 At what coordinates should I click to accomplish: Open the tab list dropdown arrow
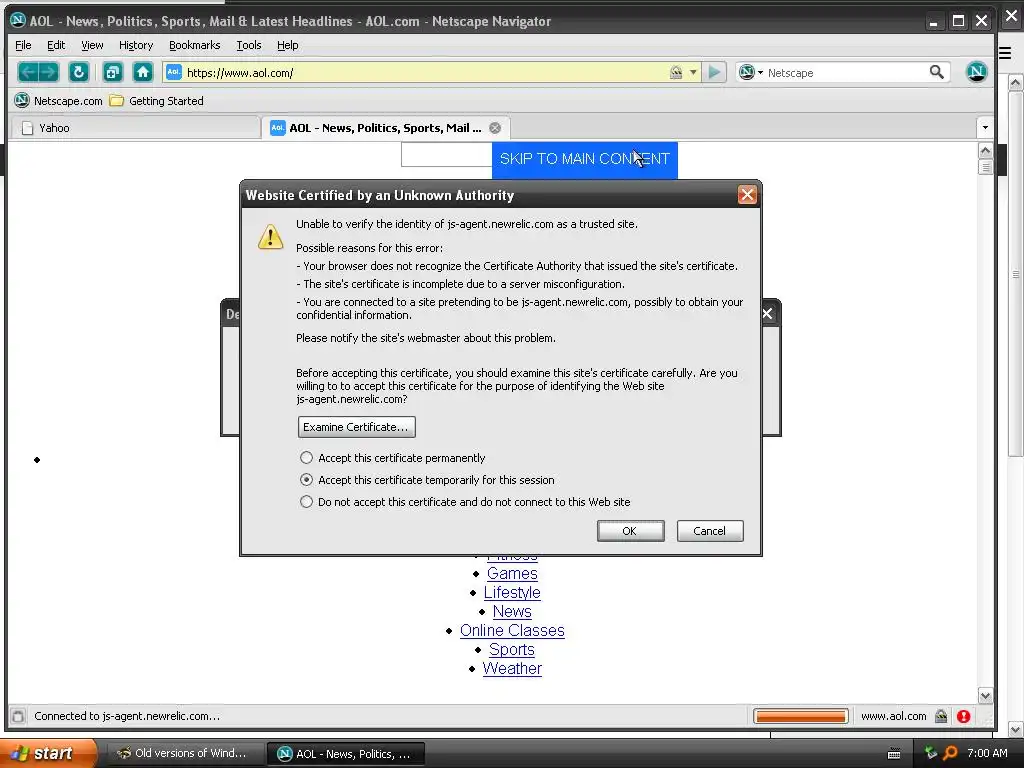[985, 127]
